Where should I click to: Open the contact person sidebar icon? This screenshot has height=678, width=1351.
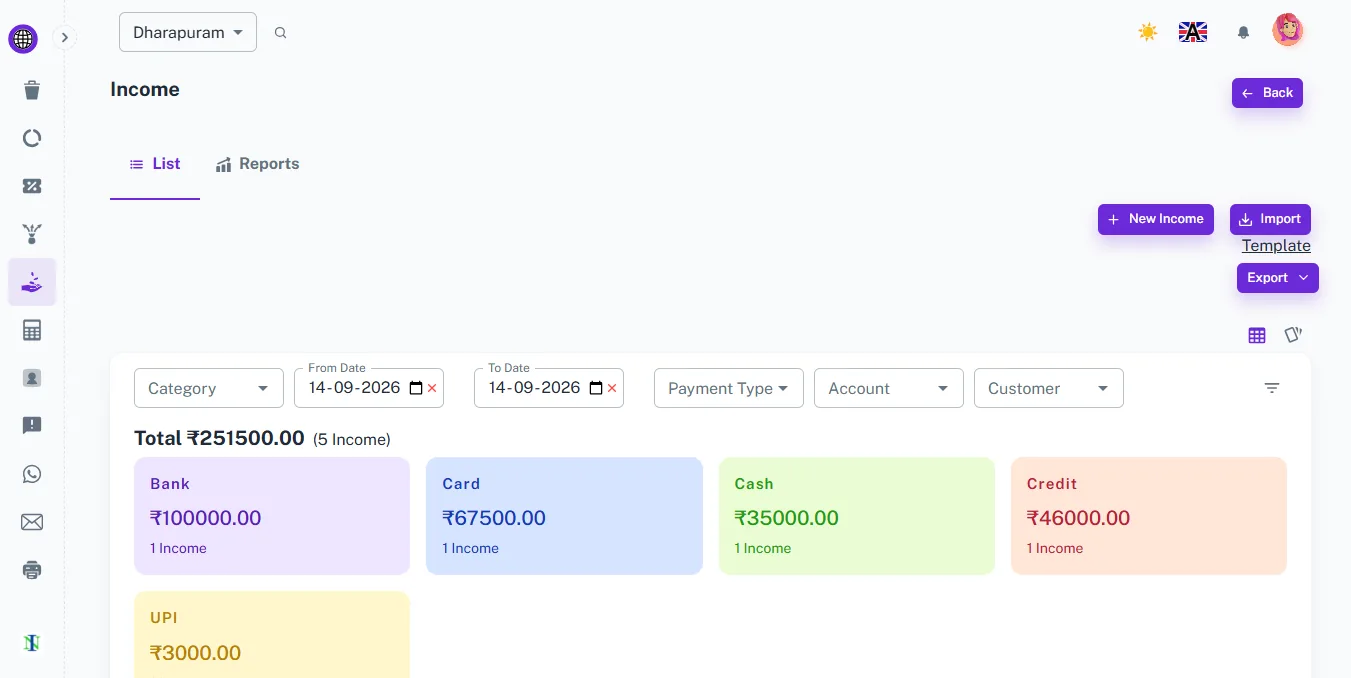click(32, 378)
